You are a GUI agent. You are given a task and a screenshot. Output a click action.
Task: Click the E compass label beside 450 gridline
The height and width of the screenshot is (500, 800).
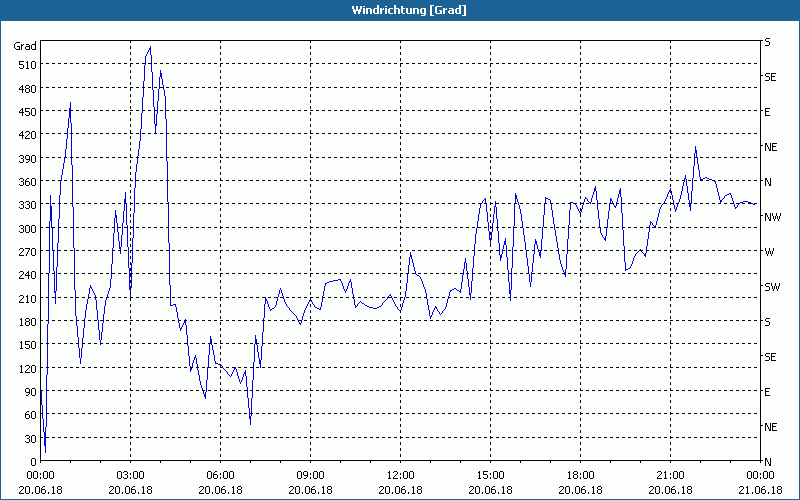coord(767,112)
